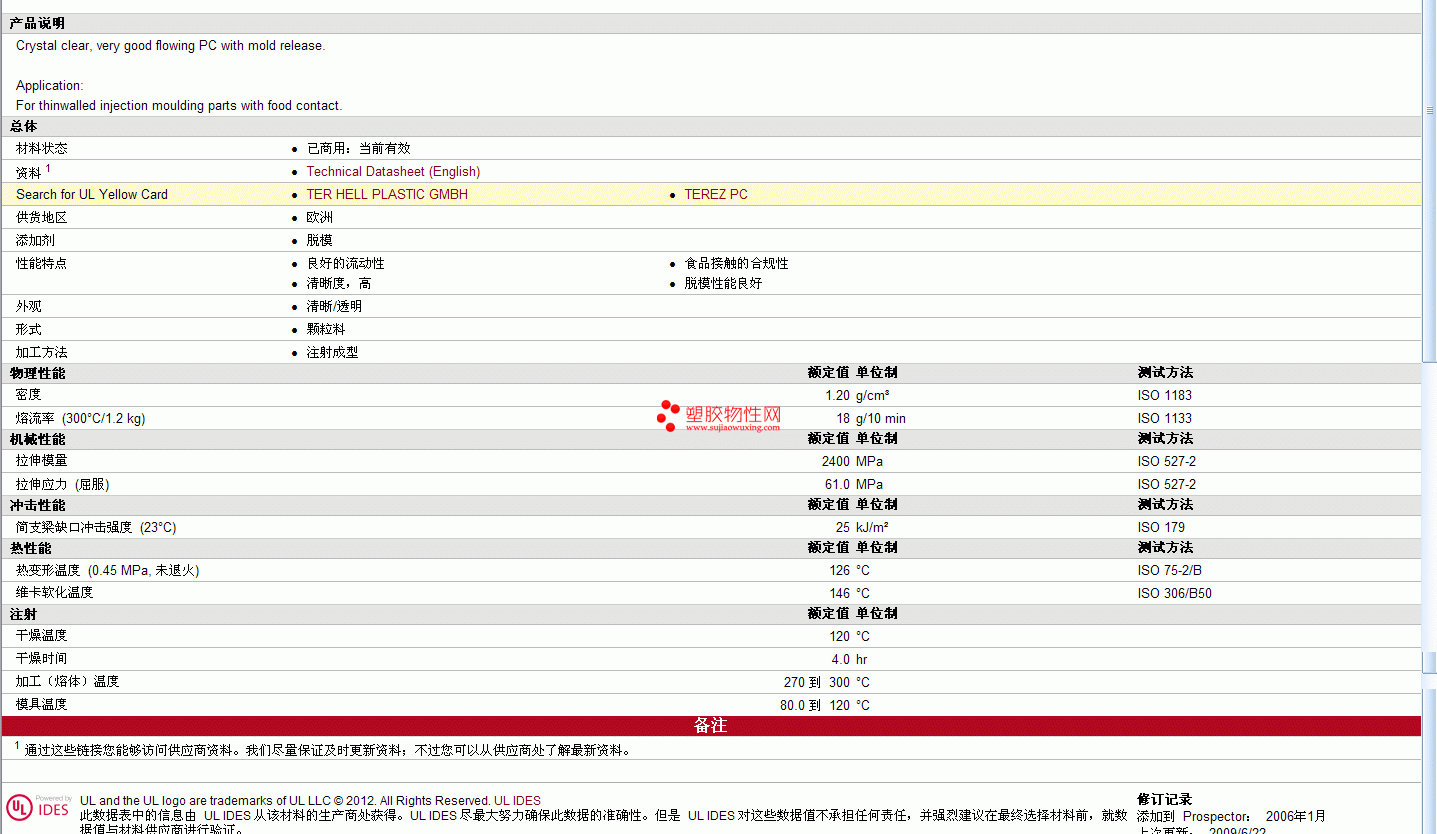
Task: Visit the UL IDES link in the footer
Action: (517, 801)
